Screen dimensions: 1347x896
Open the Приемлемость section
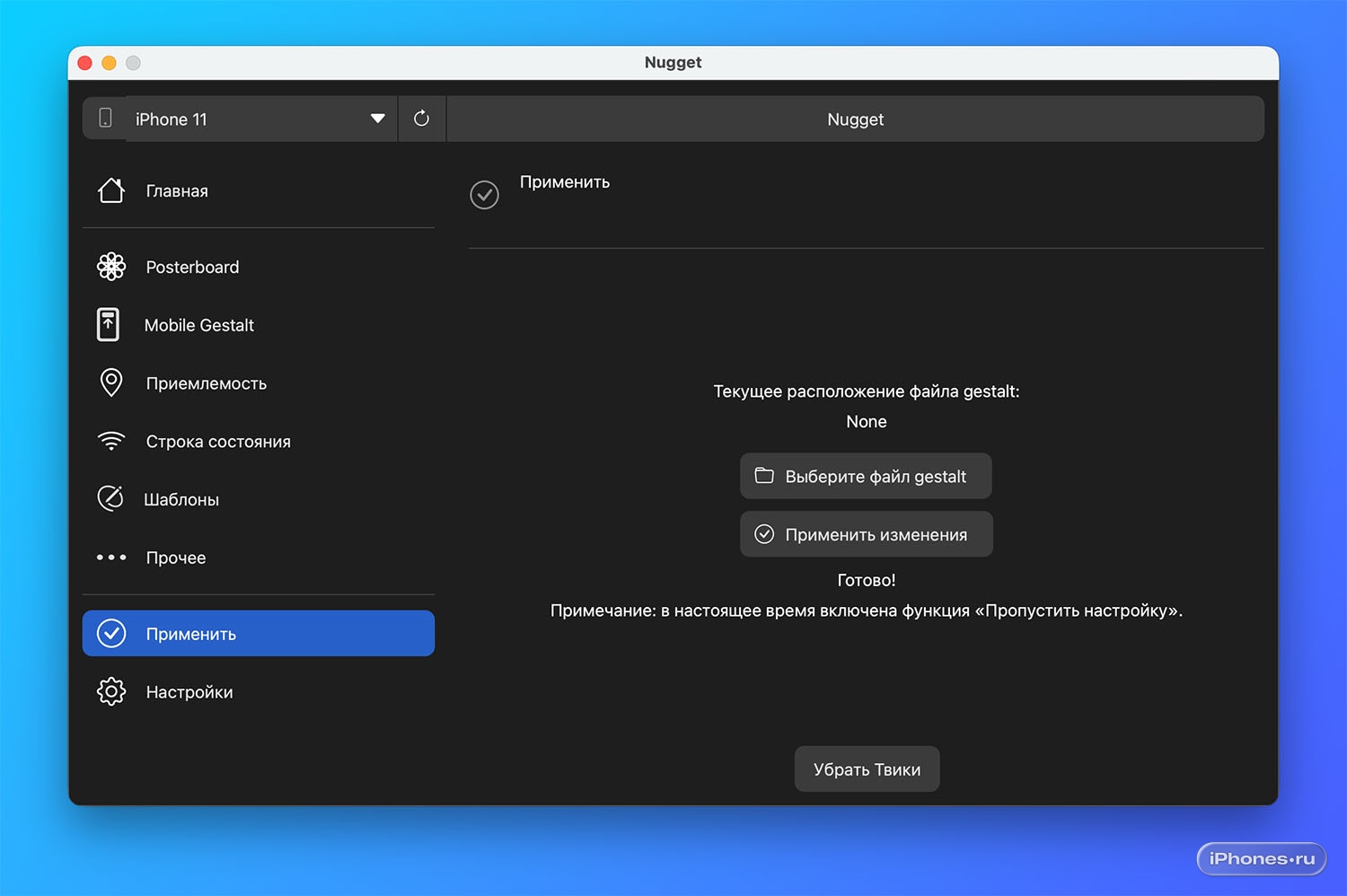[x=259, y=383]
